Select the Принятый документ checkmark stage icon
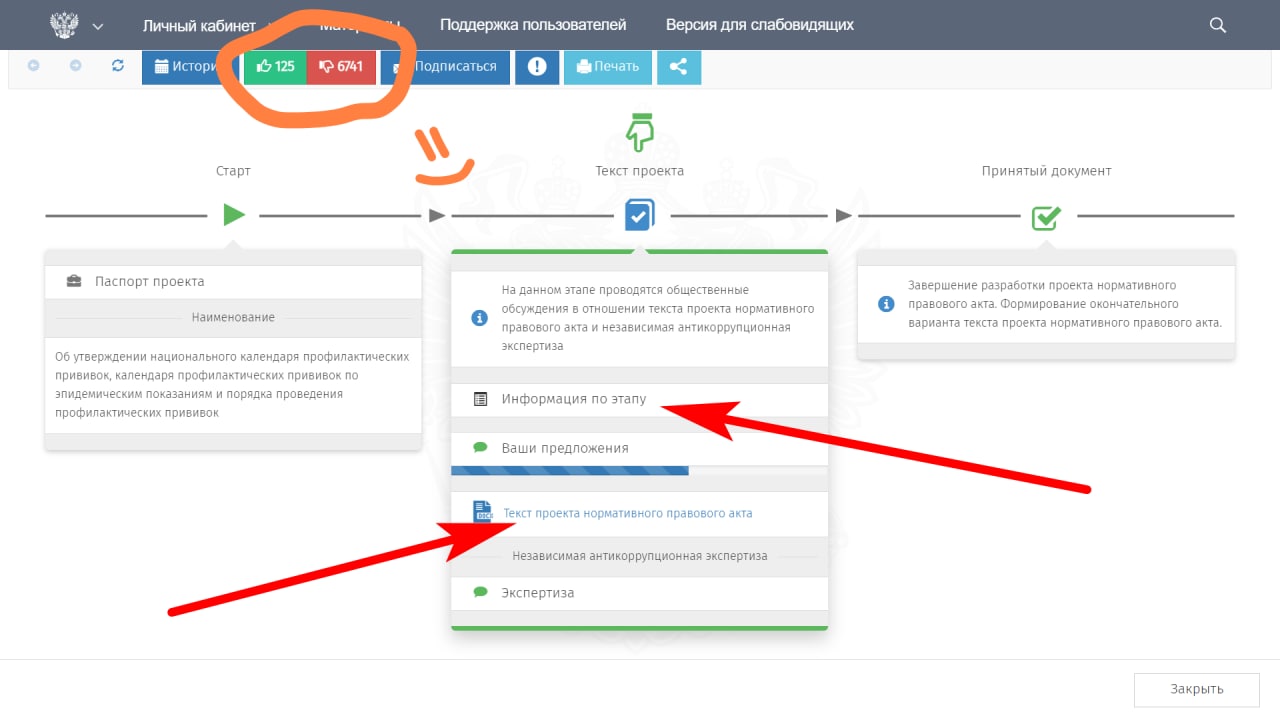 click(x=1046, y=216)
